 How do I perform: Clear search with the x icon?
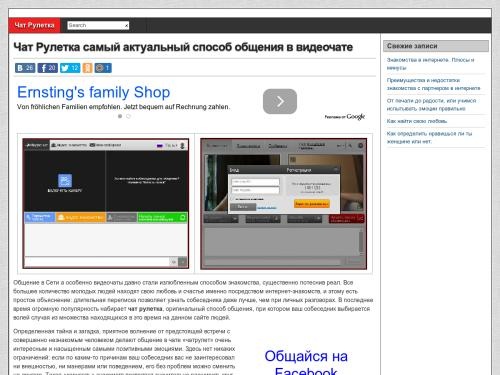coord(126,26)
